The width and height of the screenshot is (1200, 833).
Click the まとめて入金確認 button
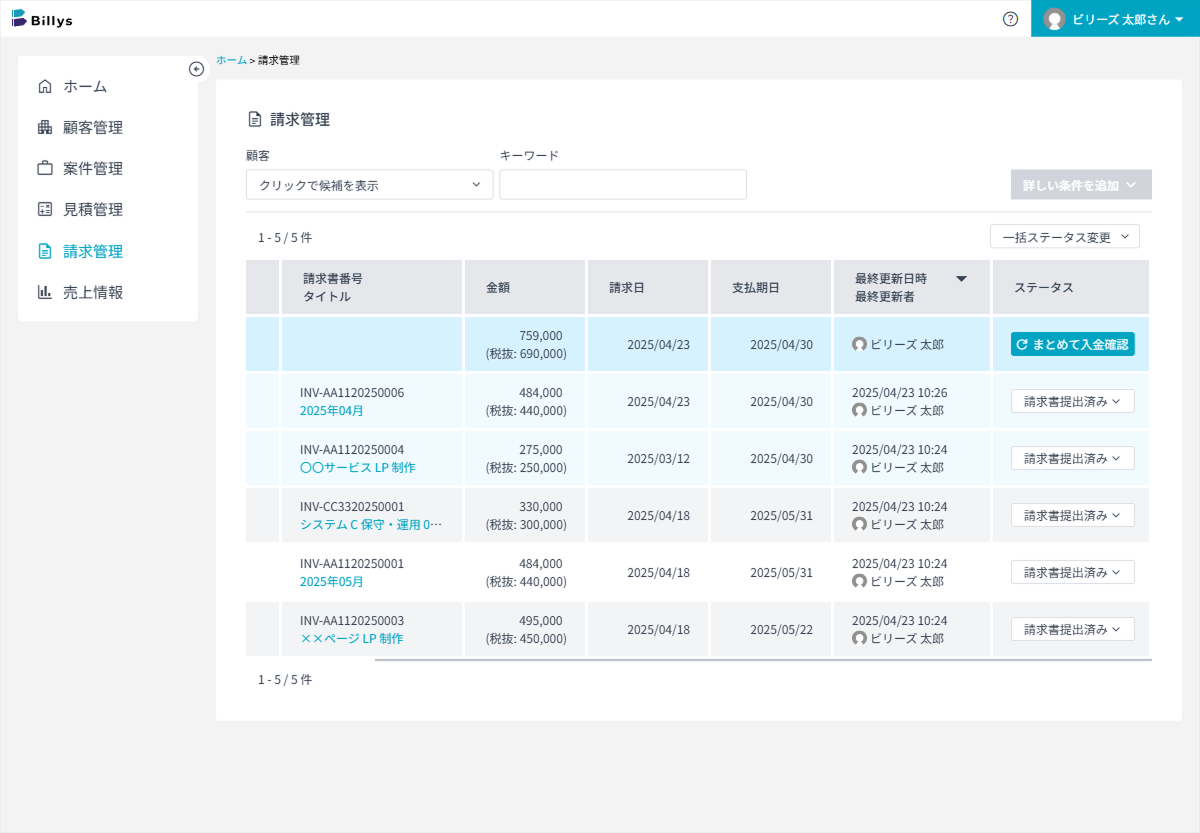[x=1073, y=344]
